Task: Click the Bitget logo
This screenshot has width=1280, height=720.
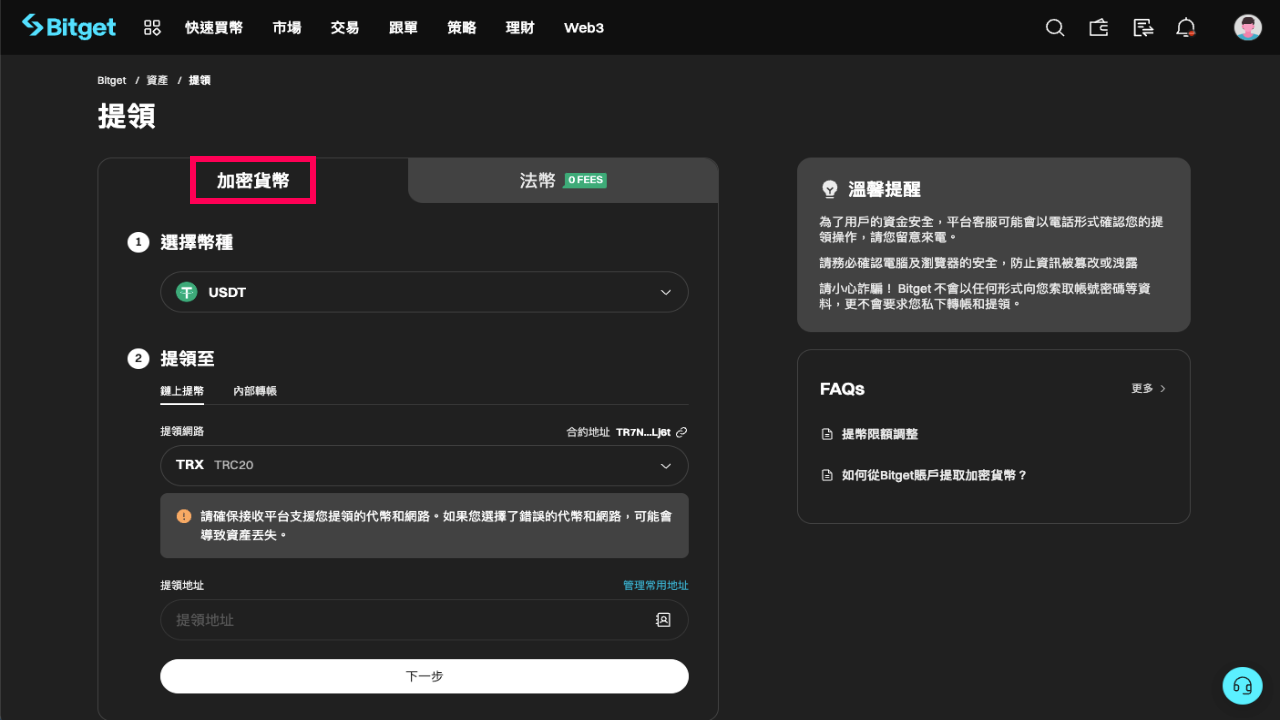Action: [x=68, y=27]
